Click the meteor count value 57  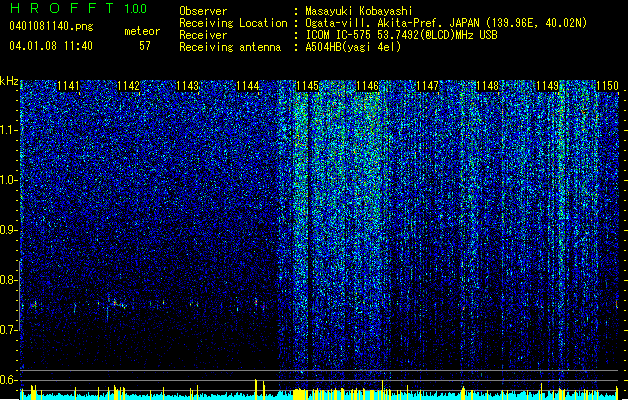click(x=145, y=46)
